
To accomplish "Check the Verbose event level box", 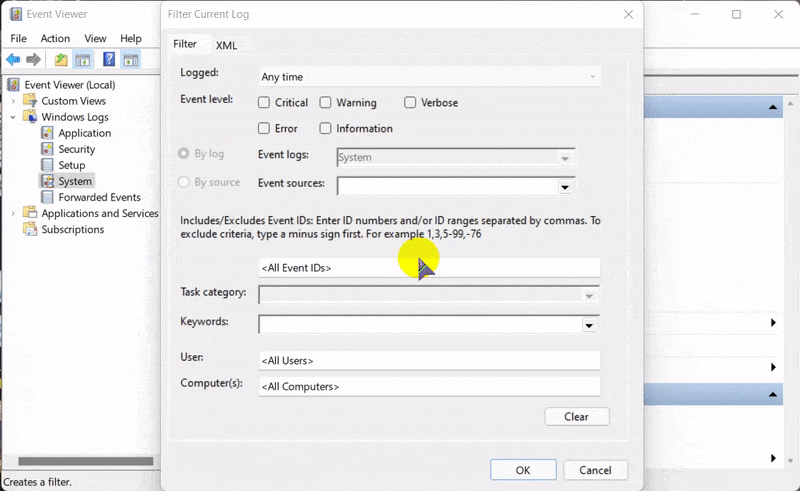I will pos(410,103).
